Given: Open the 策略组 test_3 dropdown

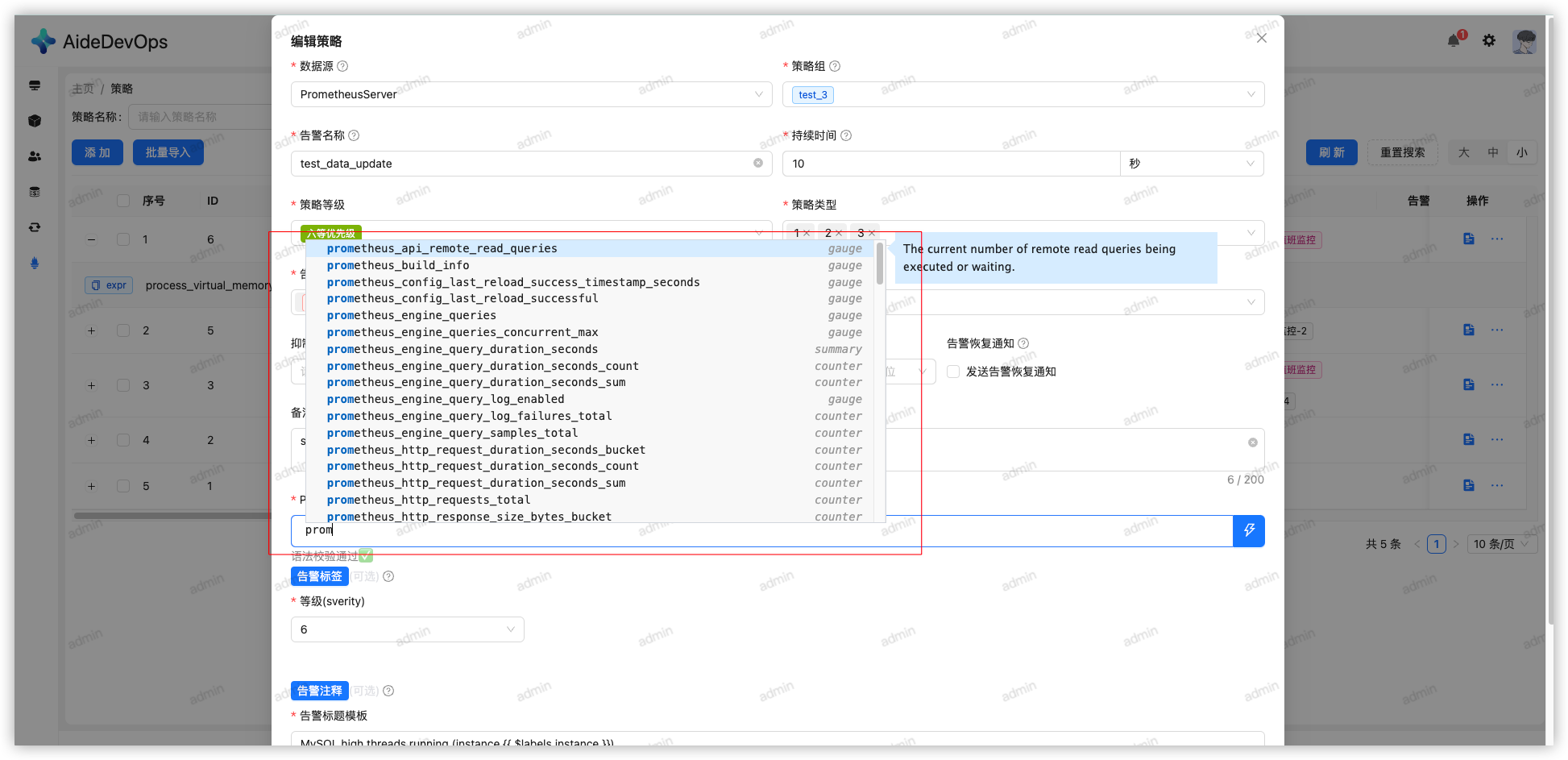Looking at the screenshot, I should click(1023, 94).
